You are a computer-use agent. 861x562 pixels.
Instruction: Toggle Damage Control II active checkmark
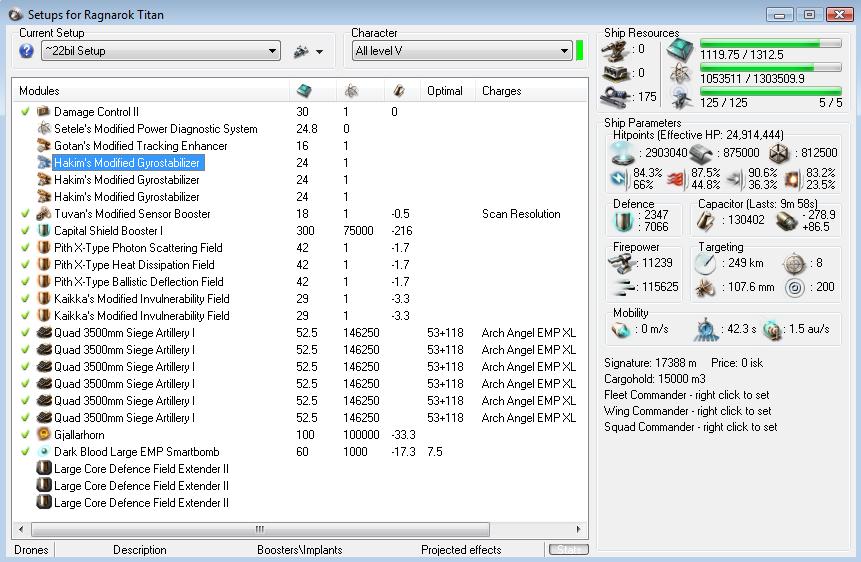tap(25, 112)
